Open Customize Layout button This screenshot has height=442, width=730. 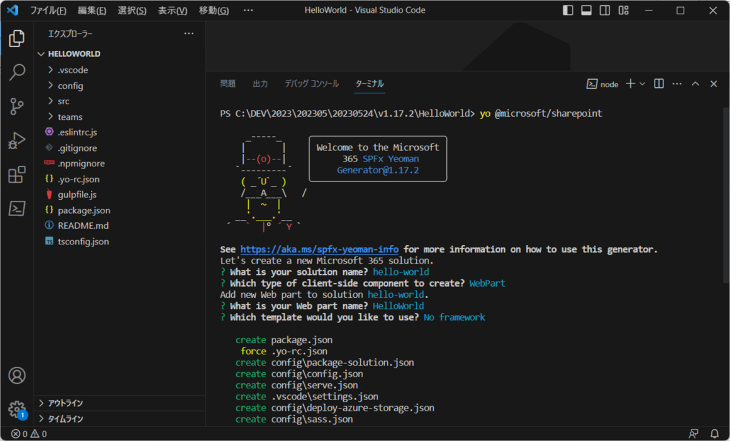click(623, 10)
